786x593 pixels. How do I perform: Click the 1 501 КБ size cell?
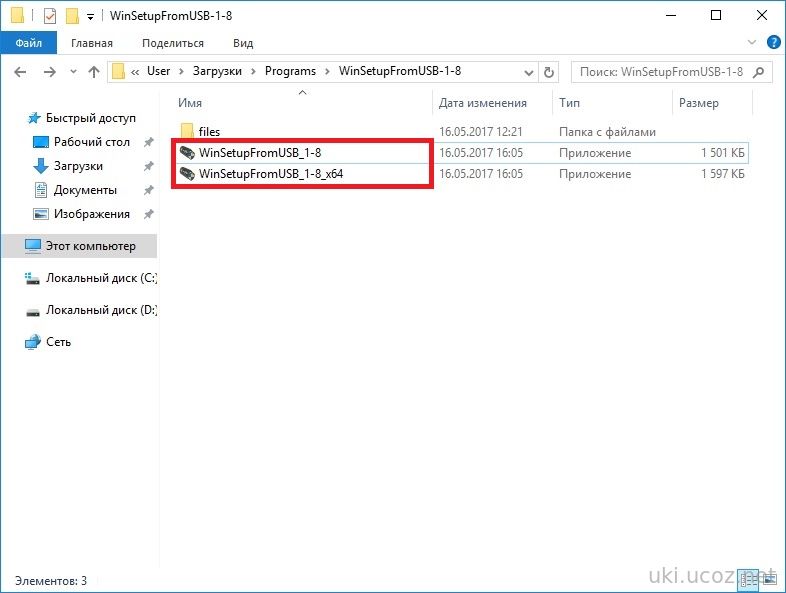(722, 153)
